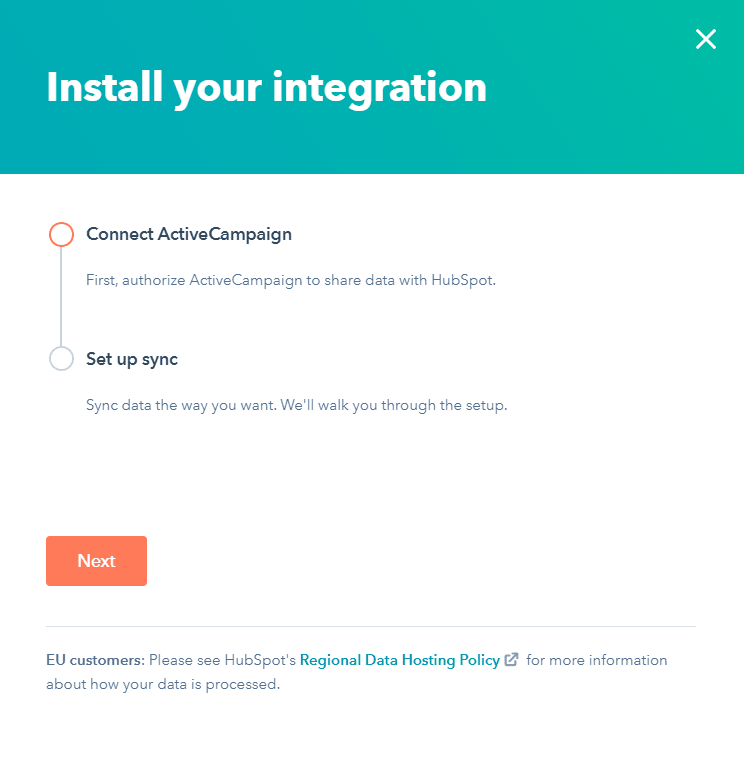
Task: Click the Connect ActiveCampaign step title
Action: point(189,235)
